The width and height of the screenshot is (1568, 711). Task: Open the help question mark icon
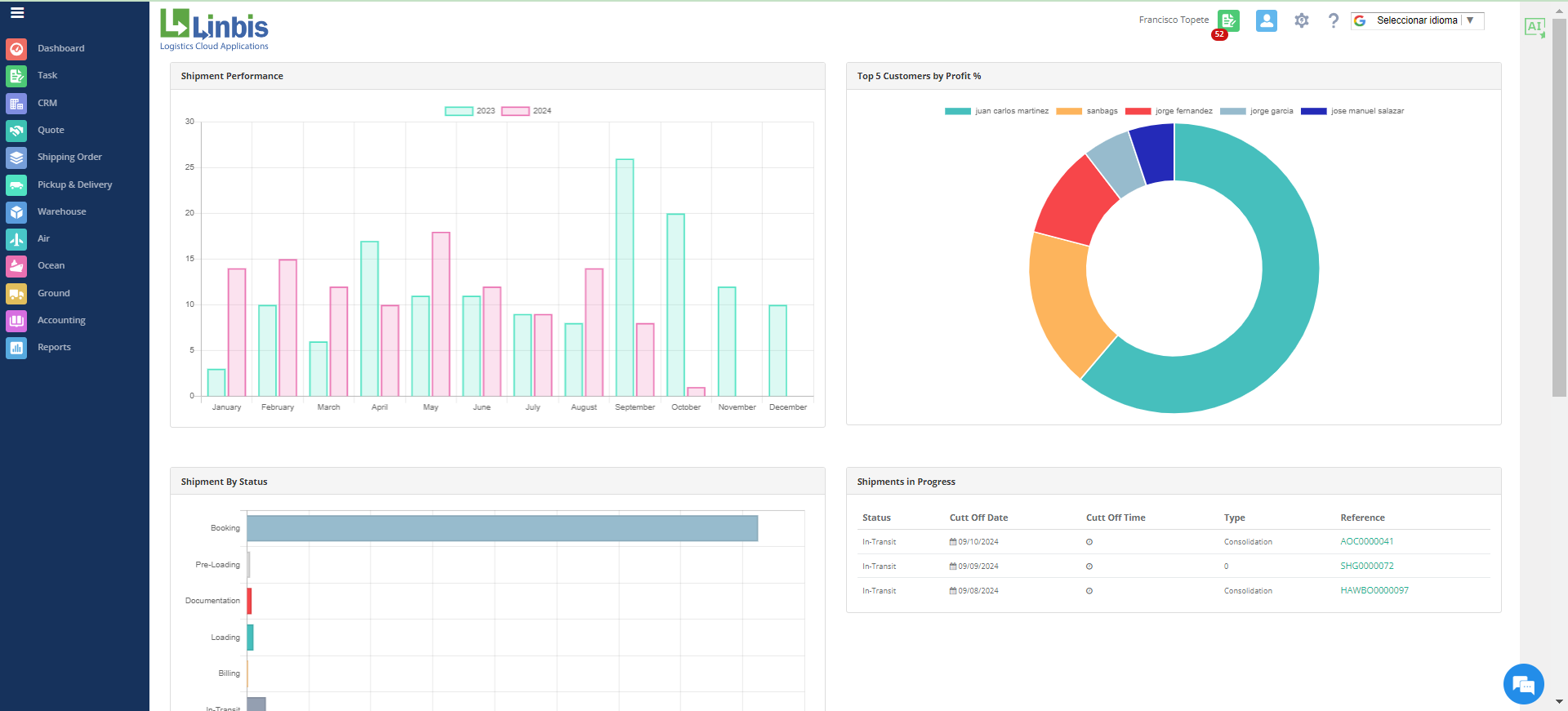tap(1334, 20)
